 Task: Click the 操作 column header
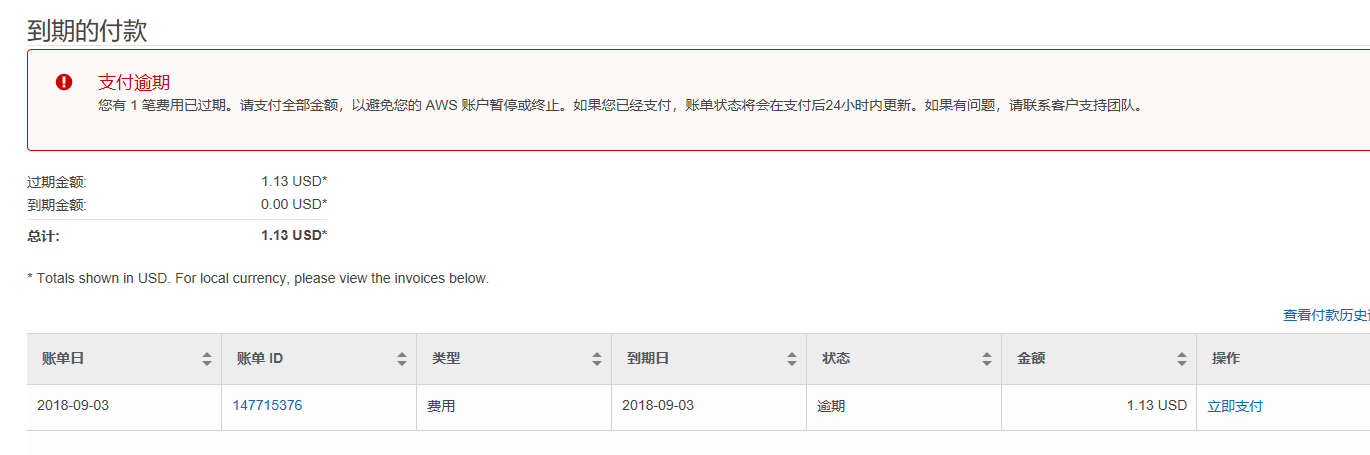(1226, 358)
